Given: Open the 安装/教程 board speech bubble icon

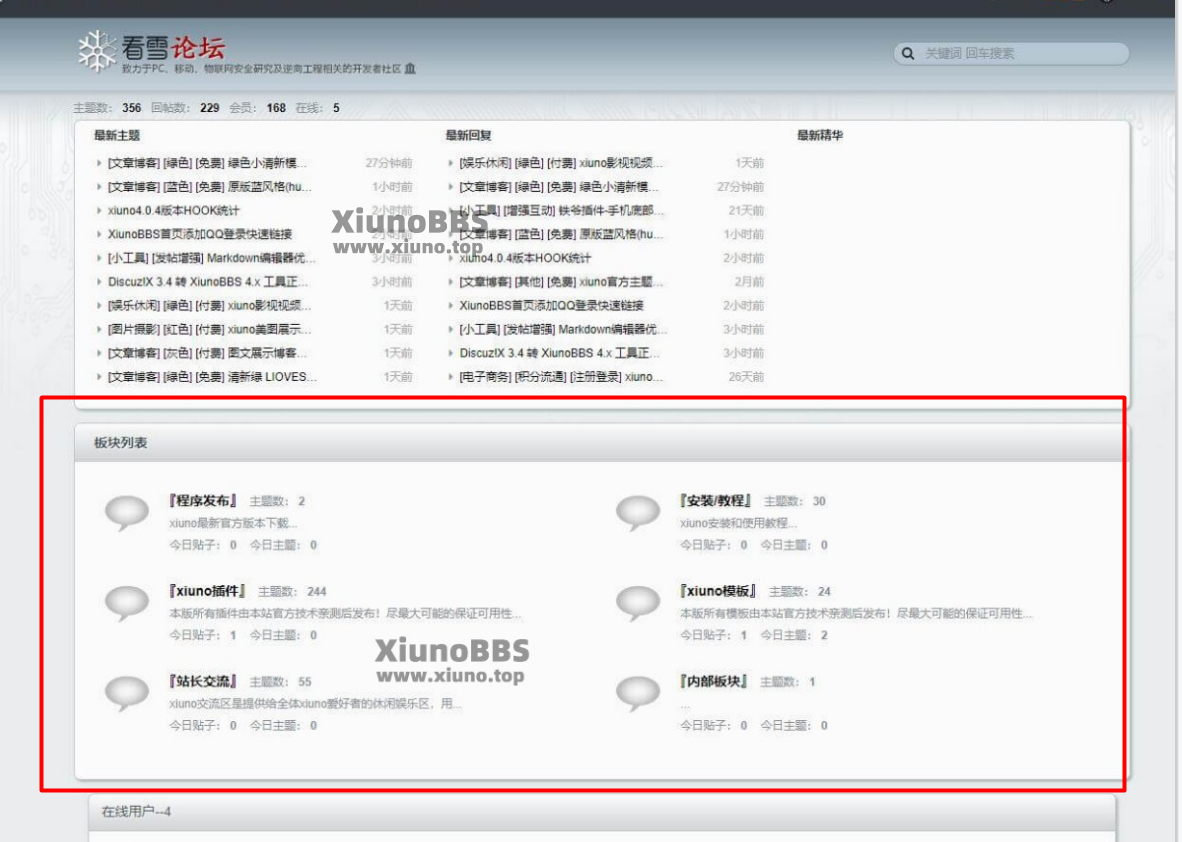Looking at the screenshot, I should [x=638, y=513].
